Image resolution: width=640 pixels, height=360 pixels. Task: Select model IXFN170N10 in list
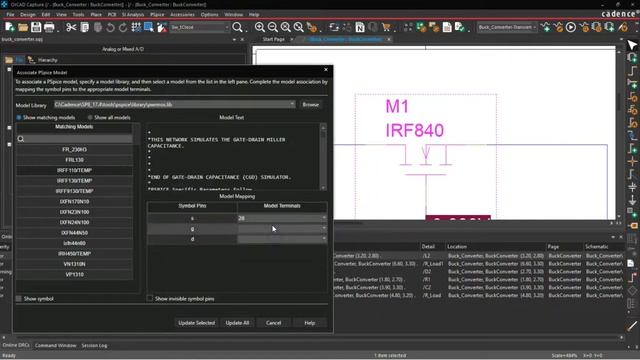tap(74, 202)
